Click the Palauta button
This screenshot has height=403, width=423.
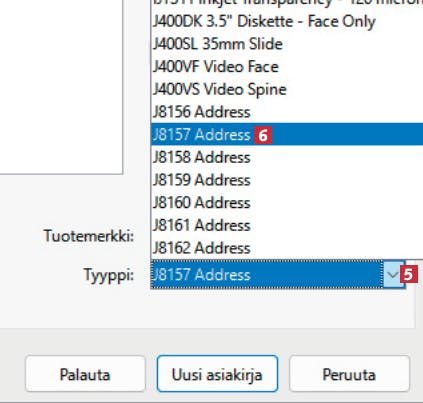pyautogui.click(x=85, y=374)
